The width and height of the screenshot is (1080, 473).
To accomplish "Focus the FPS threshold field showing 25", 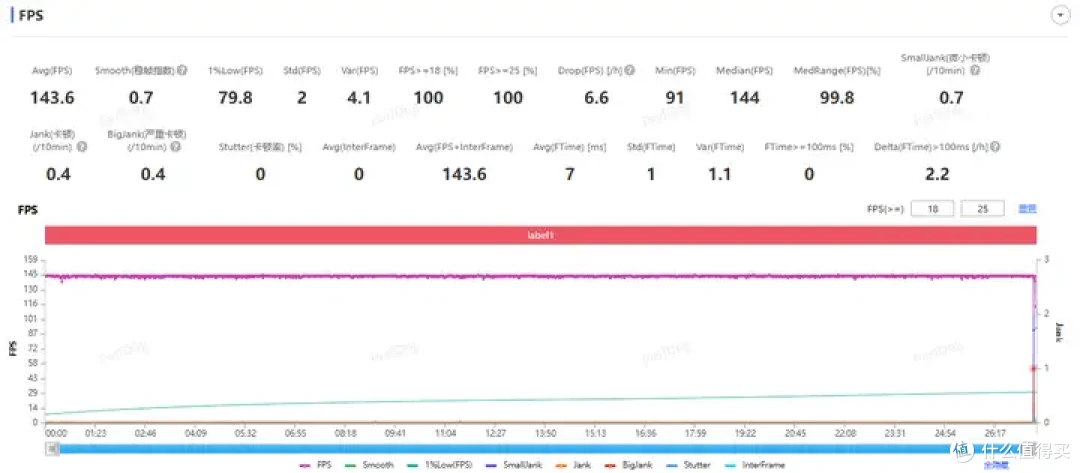I will point(982,208).
